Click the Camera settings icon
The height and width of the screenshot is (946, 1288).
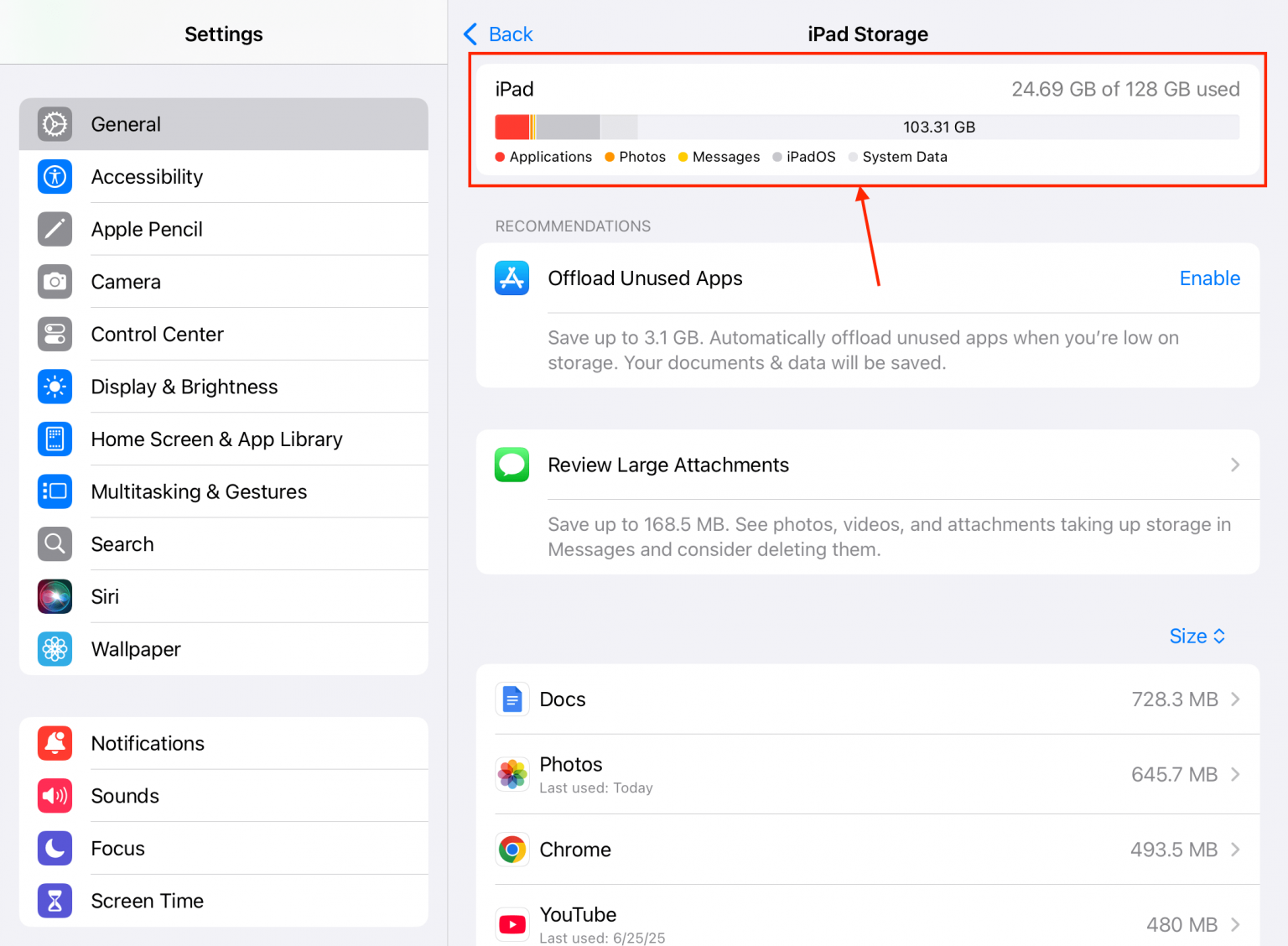tap(55, 282)
